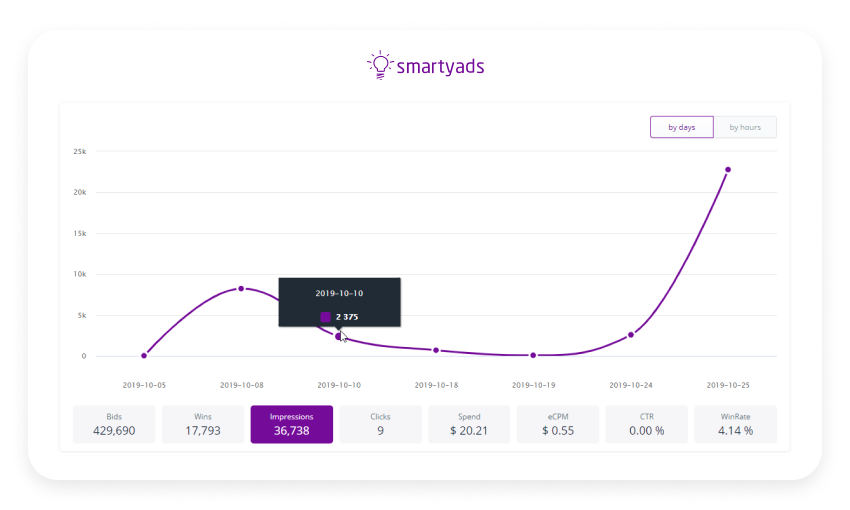Click the smartyads brand name text
Image resolution: width=850 pixels, height=510 pixels.
click(x=441, y=67)
